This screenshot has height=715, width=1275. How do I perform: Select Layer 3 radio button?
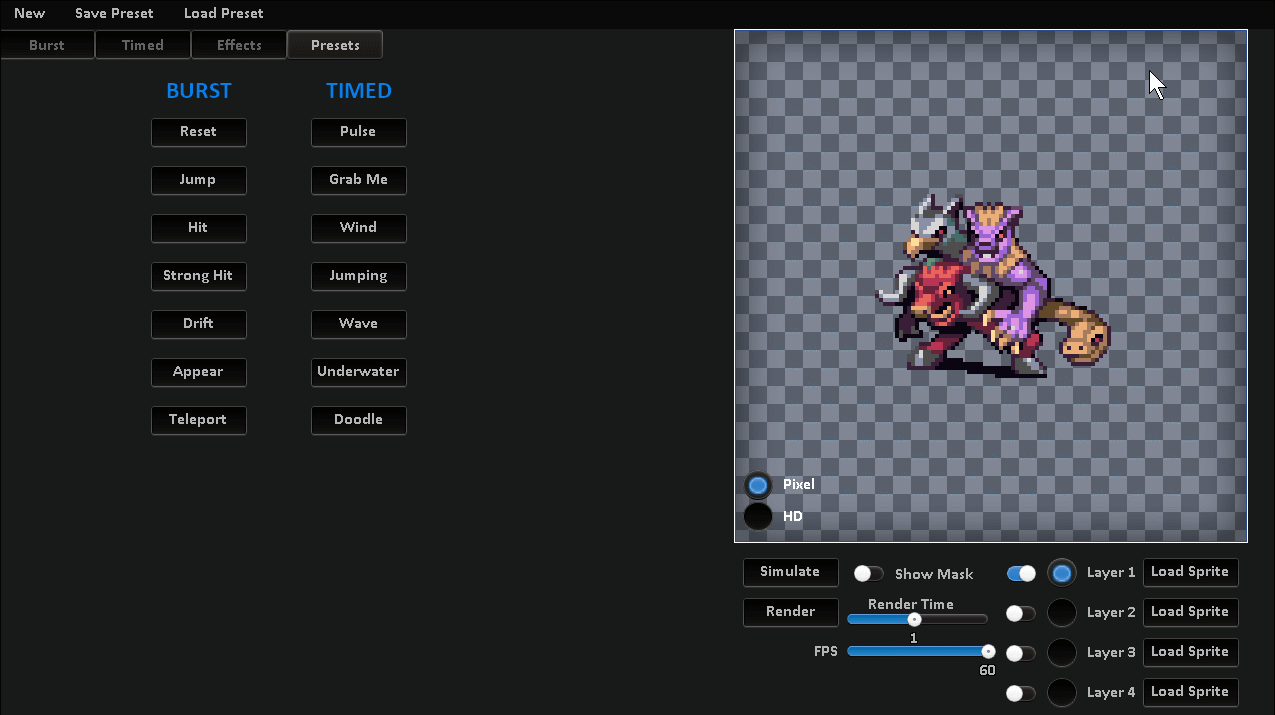pos(1062,653)
